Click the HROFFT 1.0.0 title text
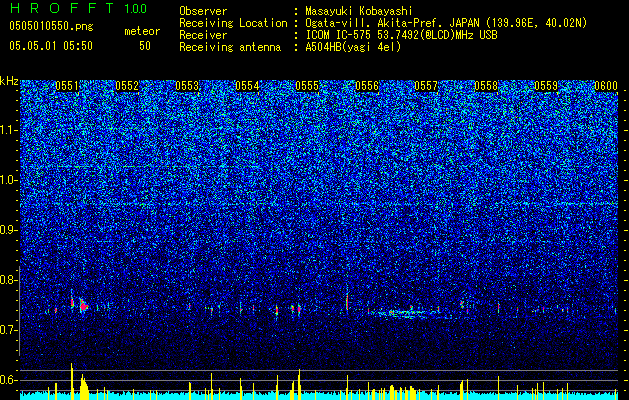This screenshot has width=629, height=400. pos(78,8)
